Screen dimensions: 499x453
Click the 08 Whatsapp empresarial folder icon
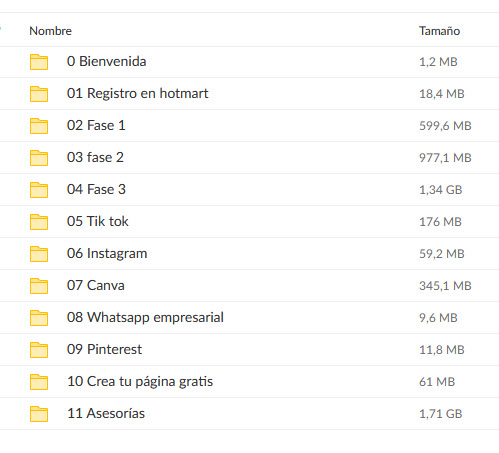[39, 318]
